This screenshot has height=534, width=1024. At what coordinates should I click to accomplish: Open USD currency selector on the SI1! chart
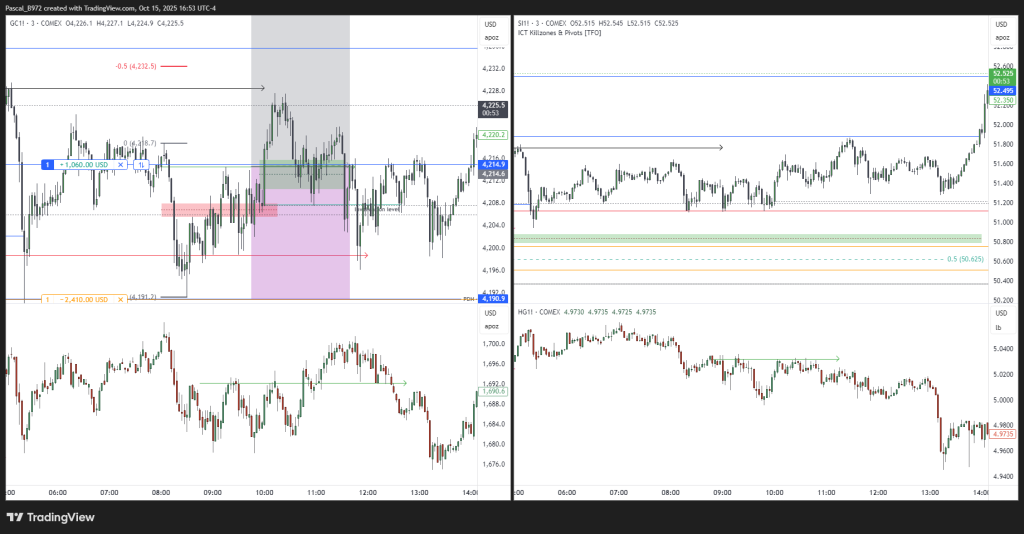(1000, 24)
